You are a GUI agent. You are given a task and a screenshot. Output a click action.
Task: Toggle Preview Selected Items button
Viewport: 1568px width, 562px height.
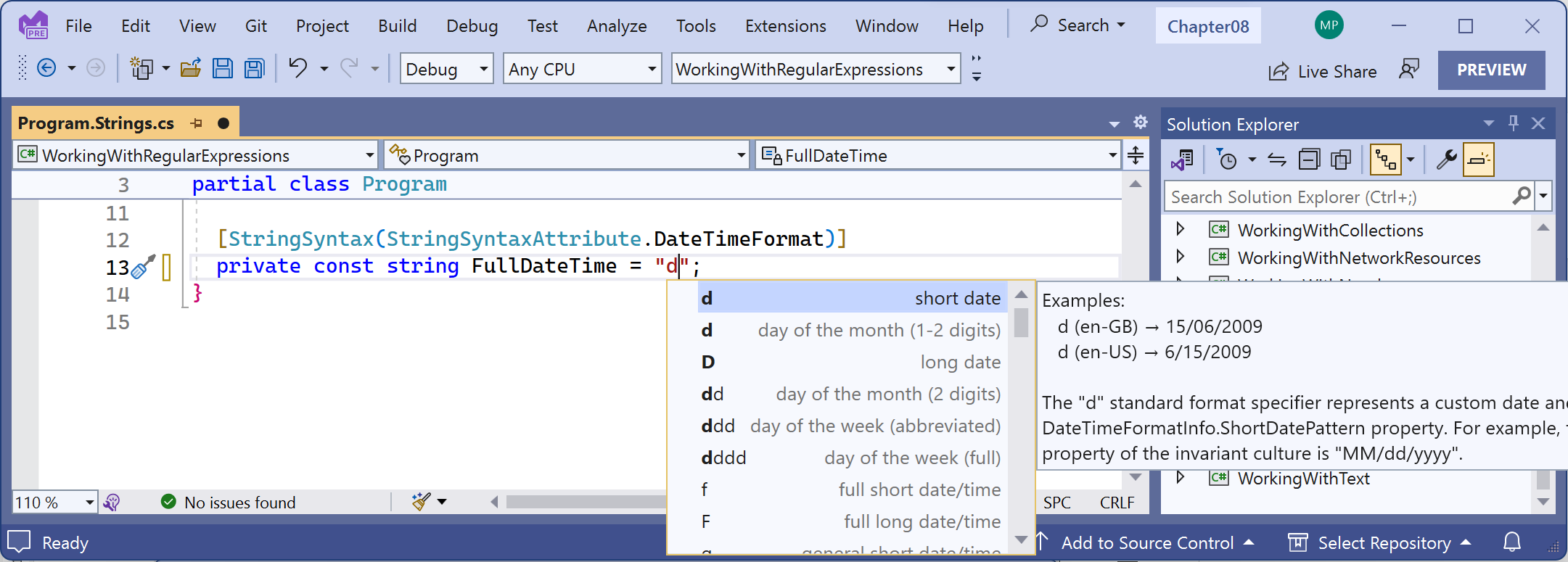coord(1479,160)
